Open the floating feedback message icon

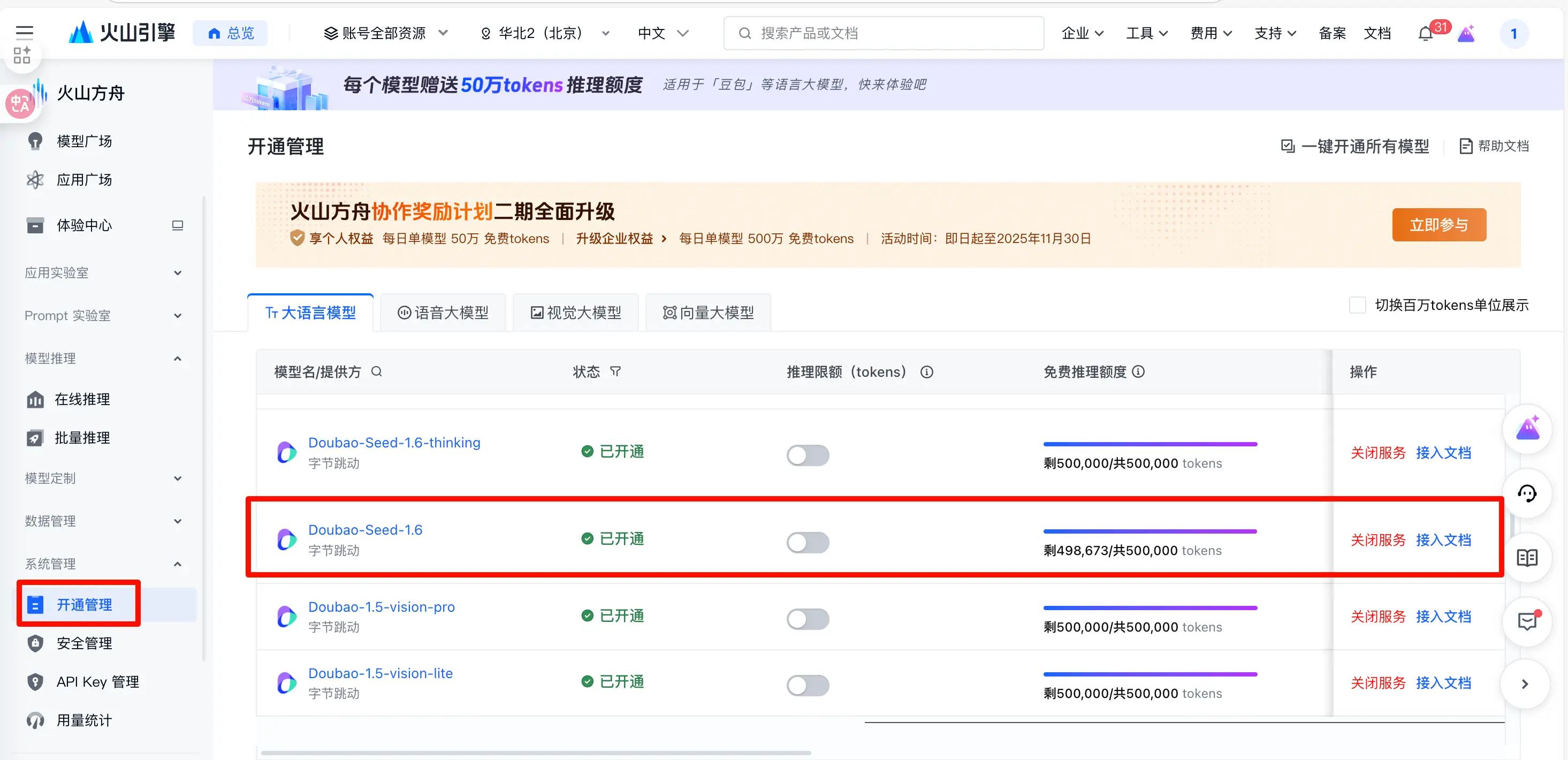point(1527,621)
